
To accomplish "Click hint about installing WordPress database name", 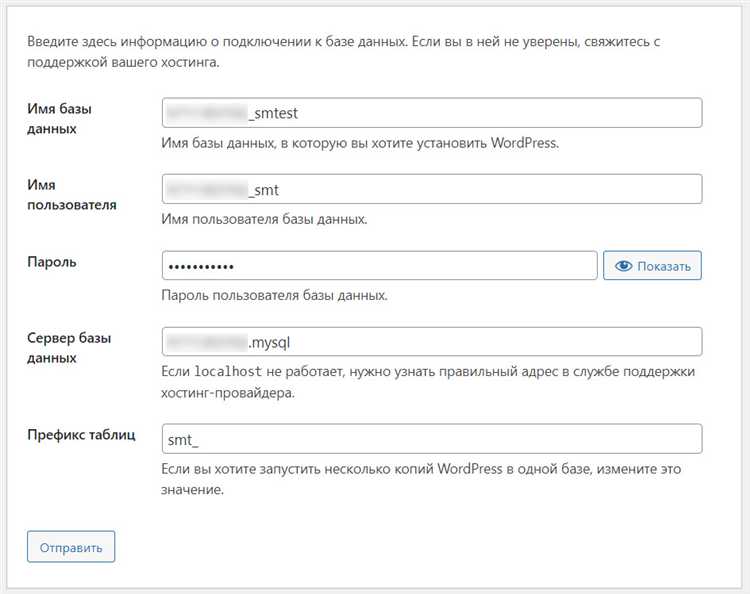I will (360, 143).
